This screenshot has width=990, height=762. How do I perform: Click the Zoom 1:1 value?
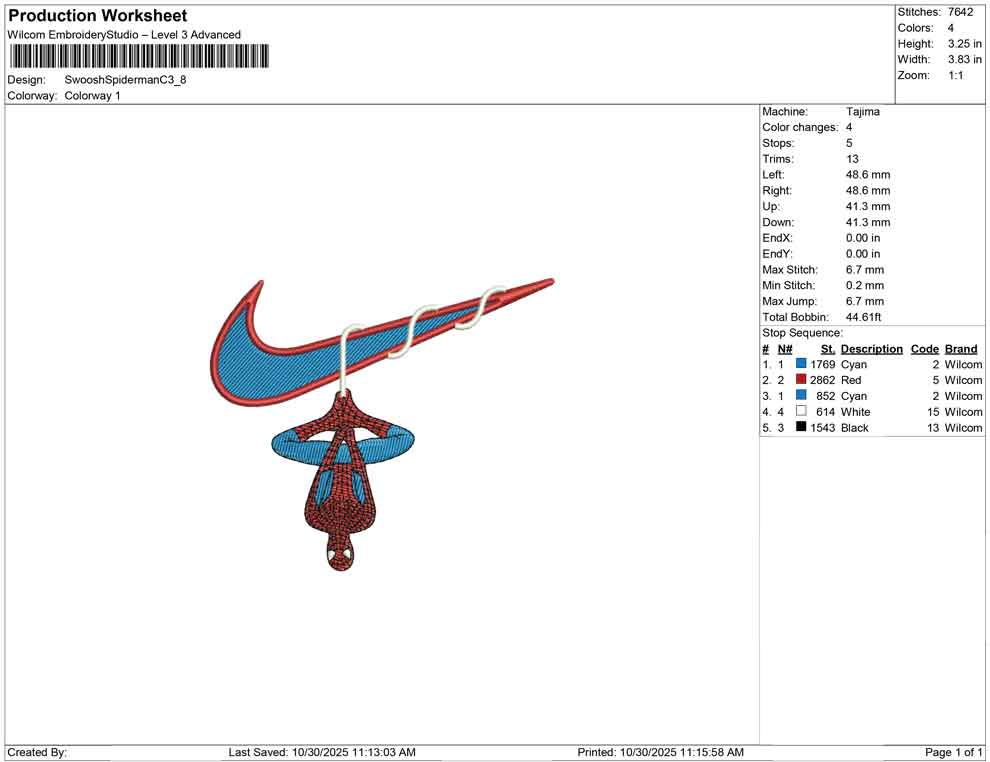tap(955, 75)
